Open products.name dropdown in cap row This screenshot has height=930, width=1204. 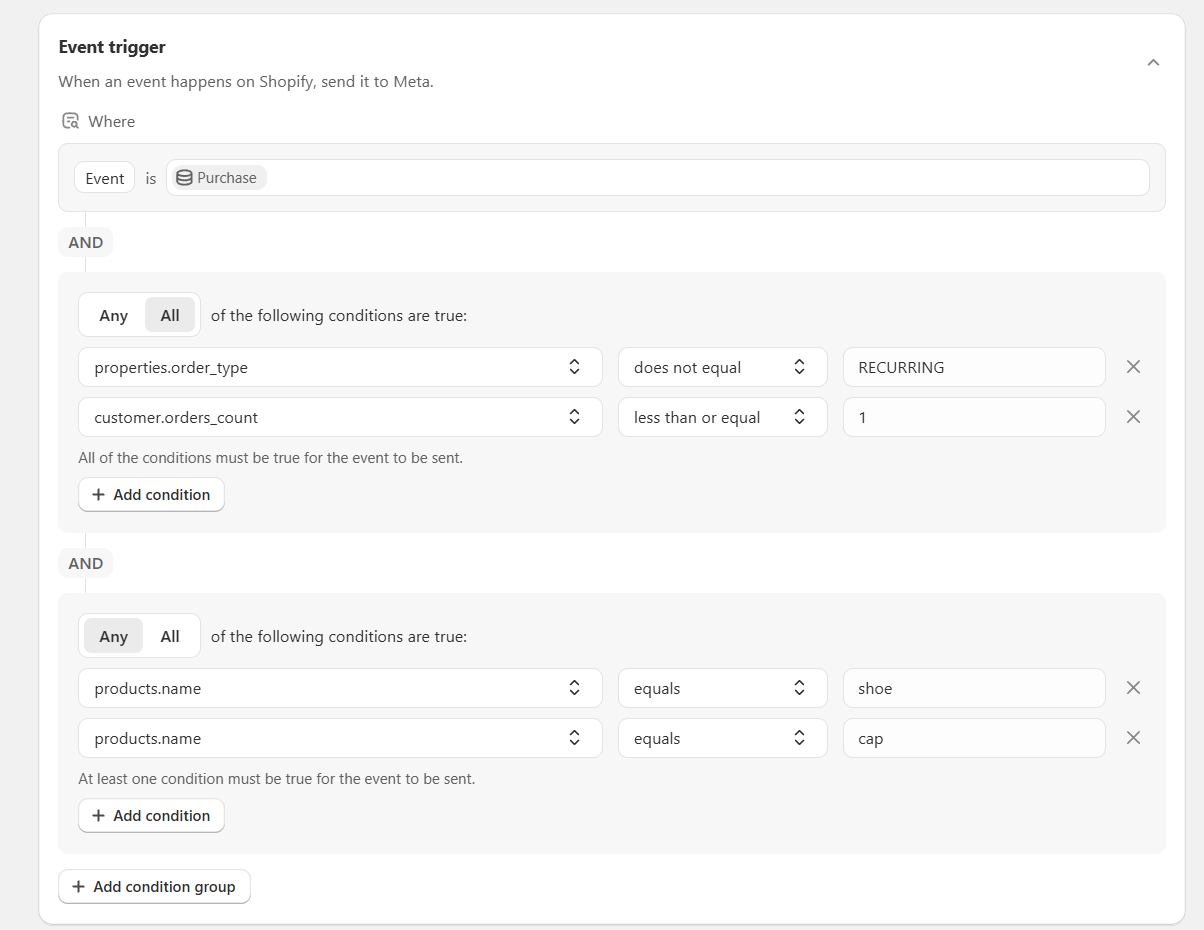(340, 738)
